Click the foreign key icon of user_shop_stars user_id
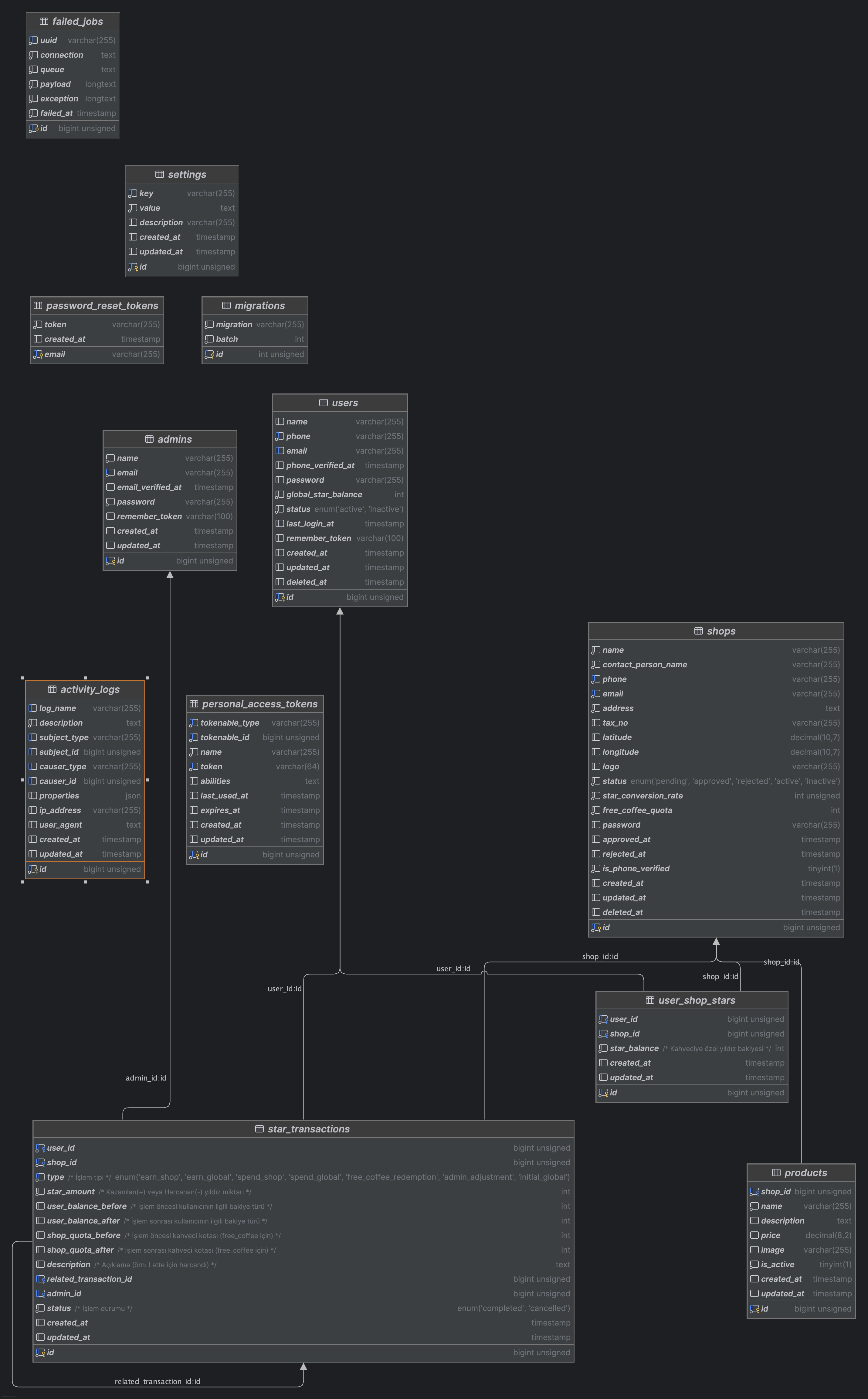Image resolution: width=868 pixels, height=1399 pixels. click(x=603, y=1019)
